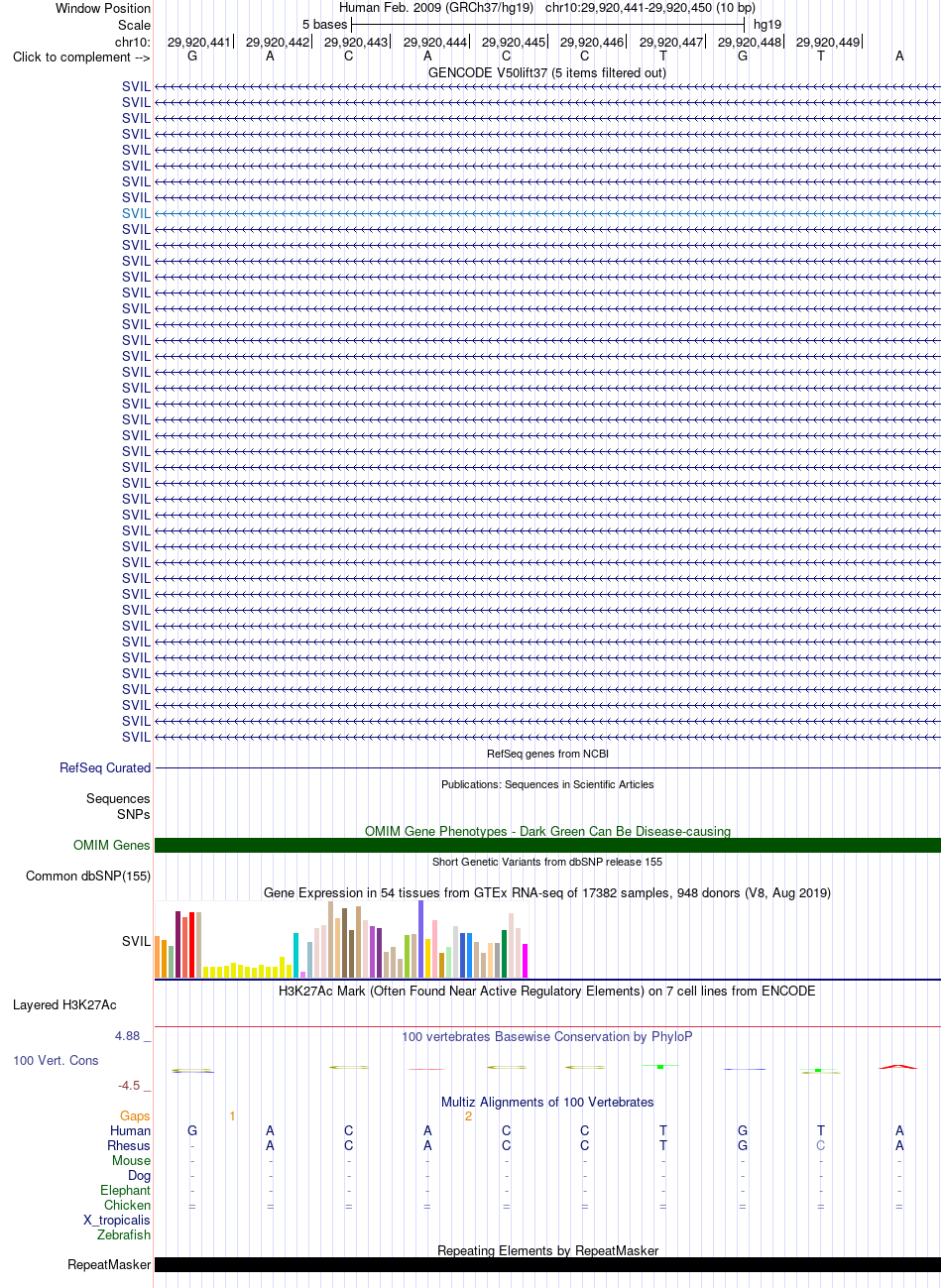Click the Zebrafish alignment row label
Image resolution: width=942 pixels, height=1288 pixels.
(x=124, y=1234)
